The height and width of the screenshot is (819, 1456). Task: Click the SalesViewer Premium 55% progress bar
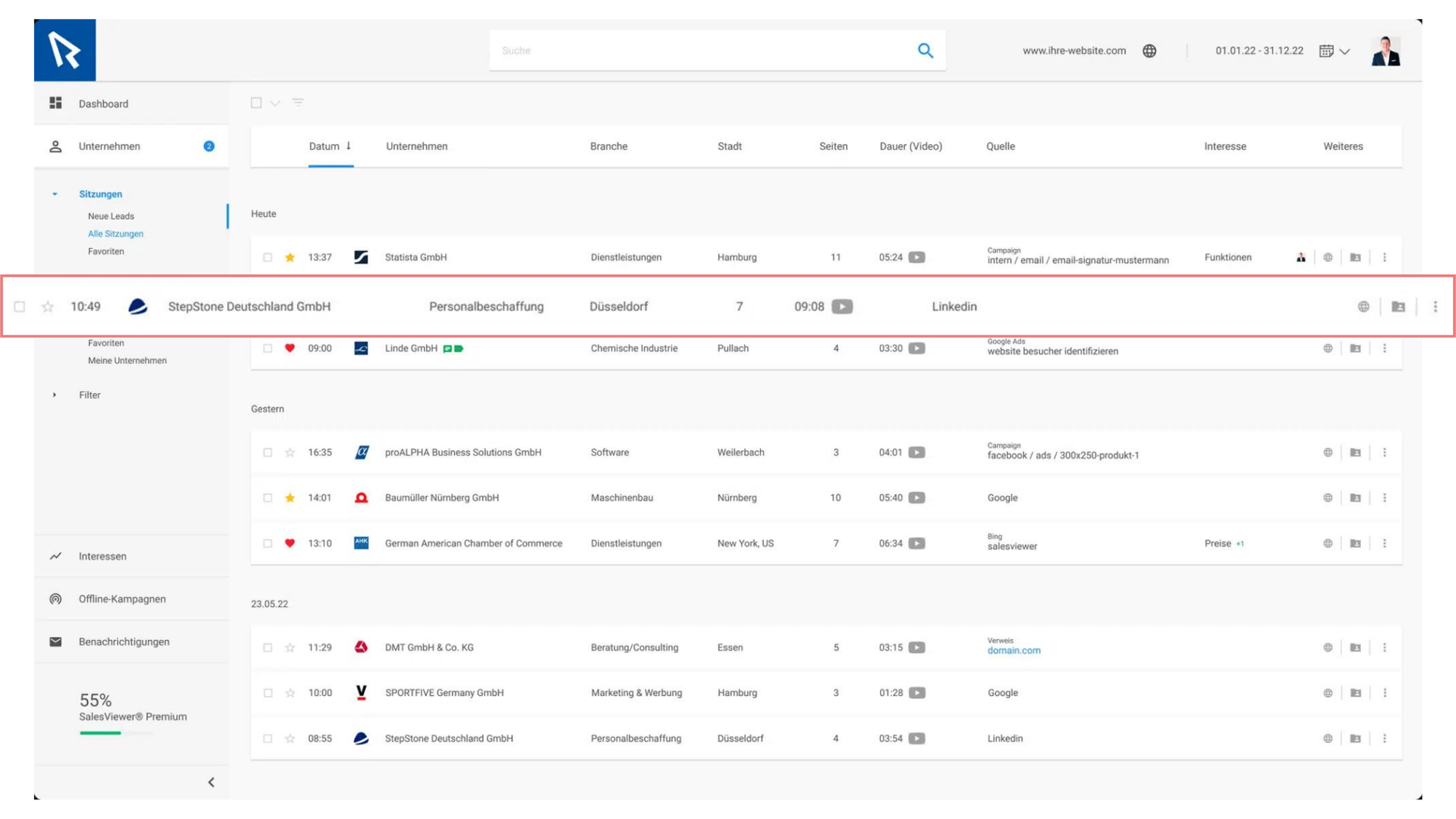point(116,733)
